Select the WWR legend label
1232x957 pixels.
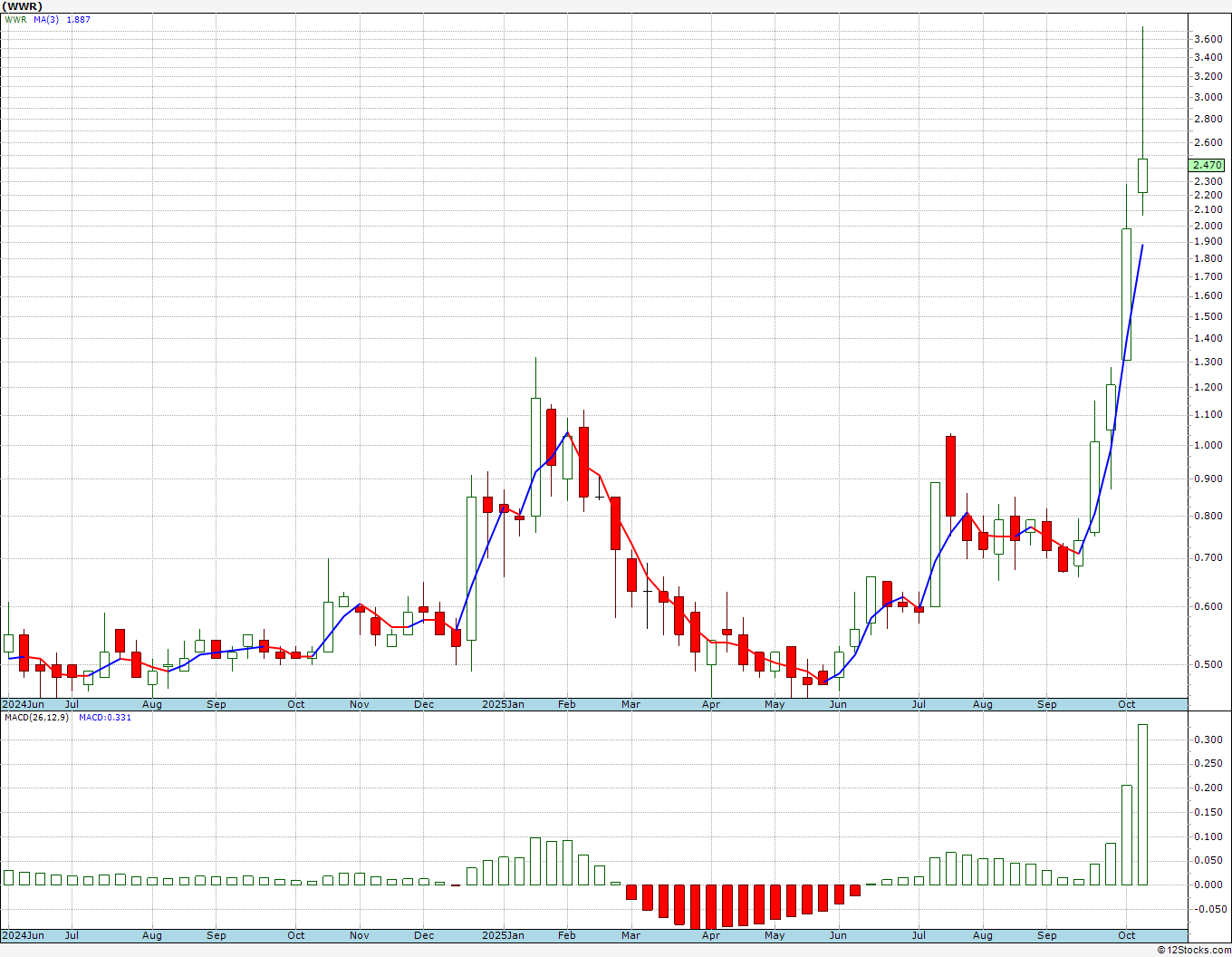coord(15,19)
